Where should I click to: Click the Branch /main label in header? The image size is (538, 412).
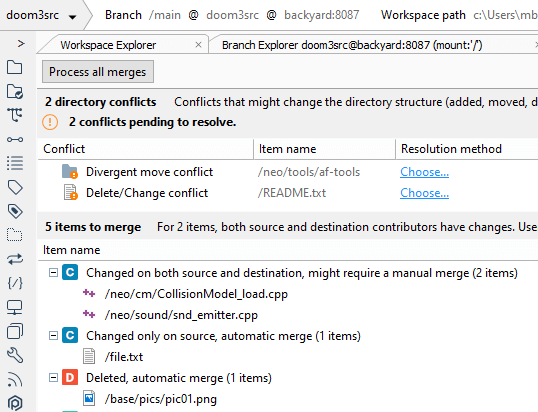point(143,15)
